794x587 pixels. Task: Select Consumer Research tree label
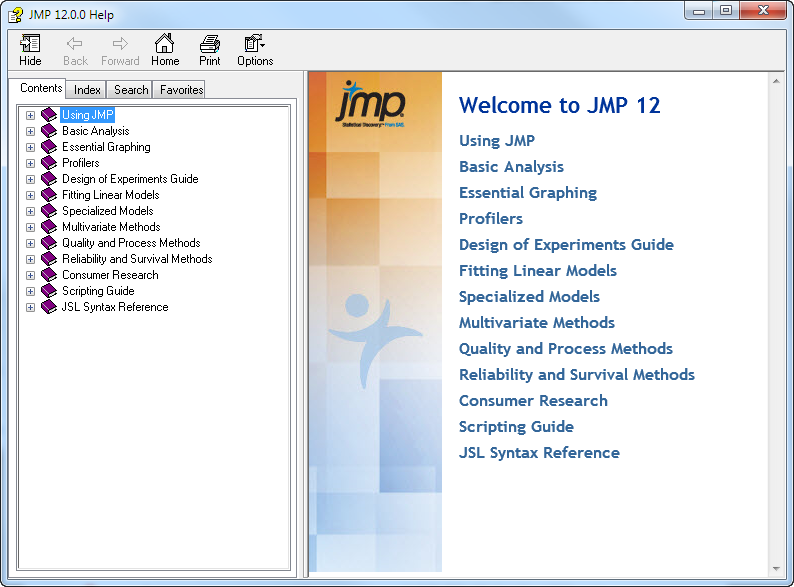point(110,275)
